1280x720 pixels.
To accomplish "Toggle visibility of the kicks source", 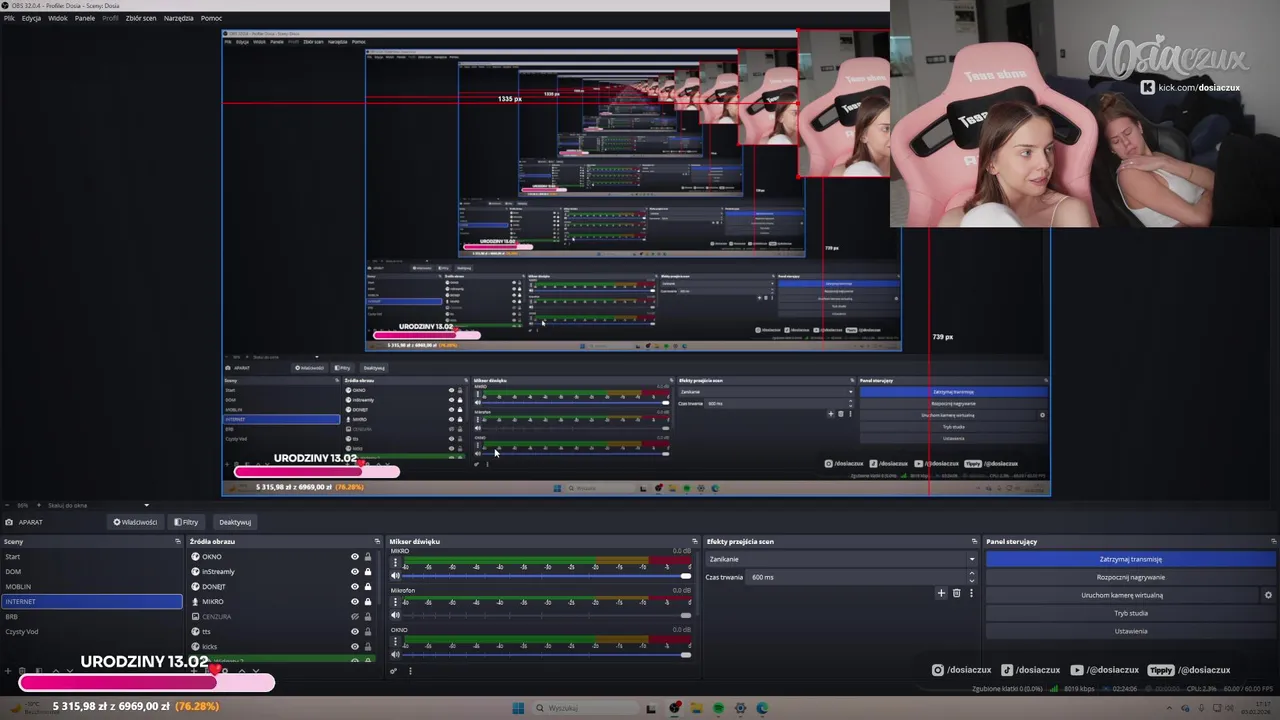I will [355, 647].
